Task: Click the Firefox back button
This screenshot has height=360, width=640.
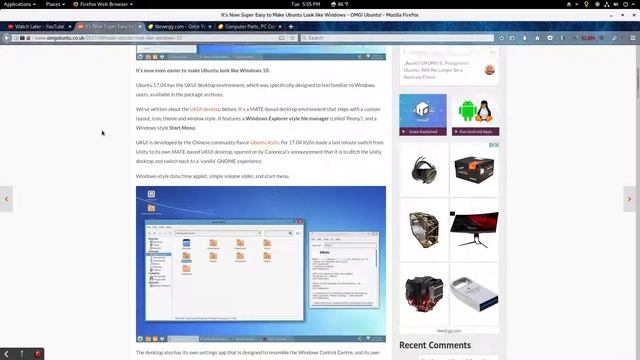Action: [7, 38]
